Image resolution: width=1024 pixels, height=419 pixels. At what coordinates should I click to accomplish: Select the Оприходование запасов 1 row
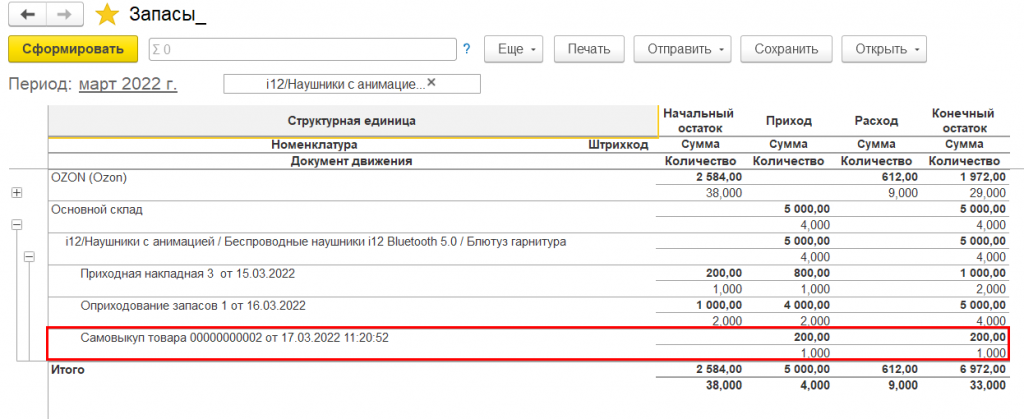[x=192, y=305]
